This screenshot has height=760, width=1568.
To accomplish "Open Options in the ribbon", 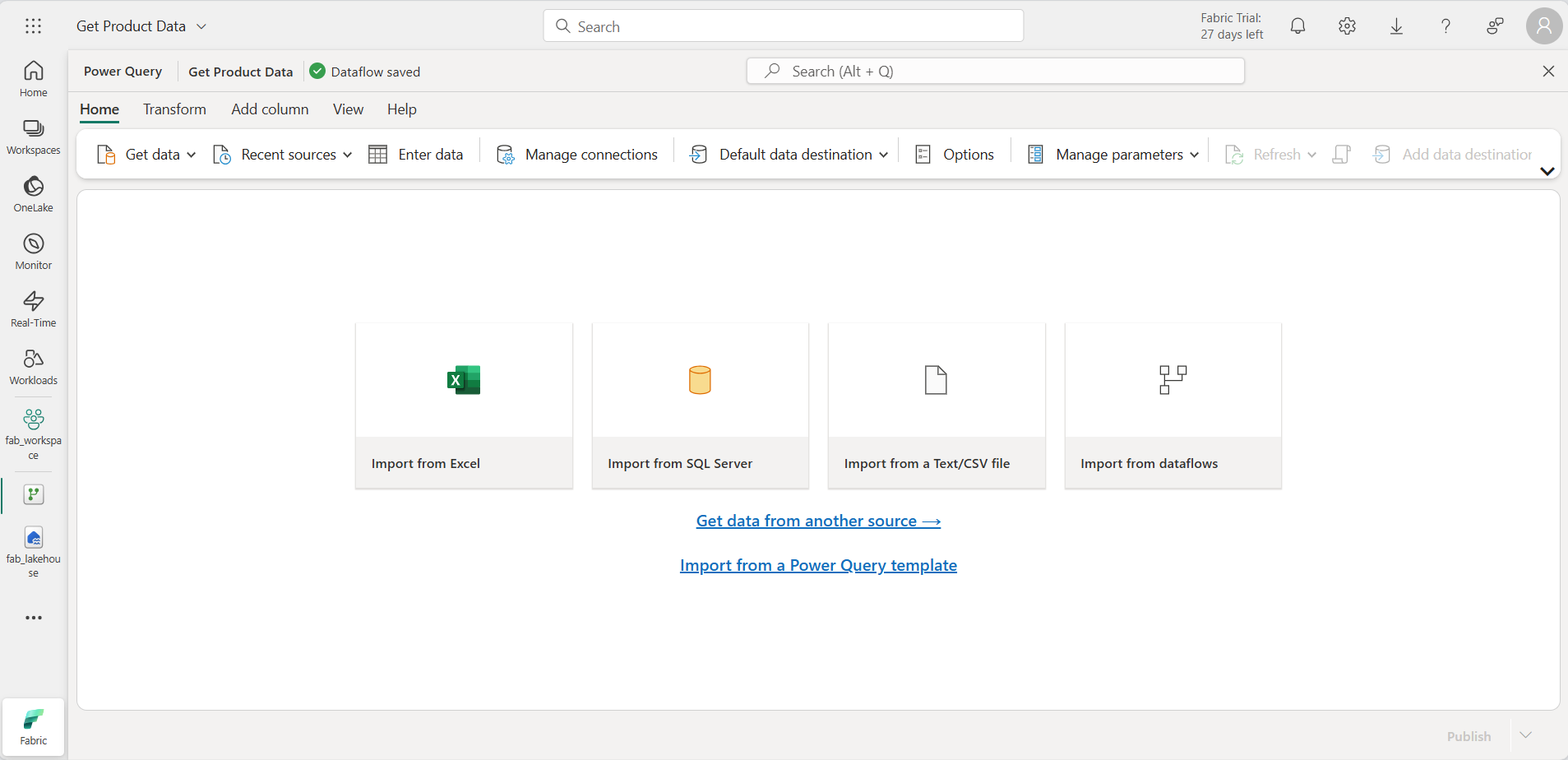I will pyautogui.click(x=955, y=155).
